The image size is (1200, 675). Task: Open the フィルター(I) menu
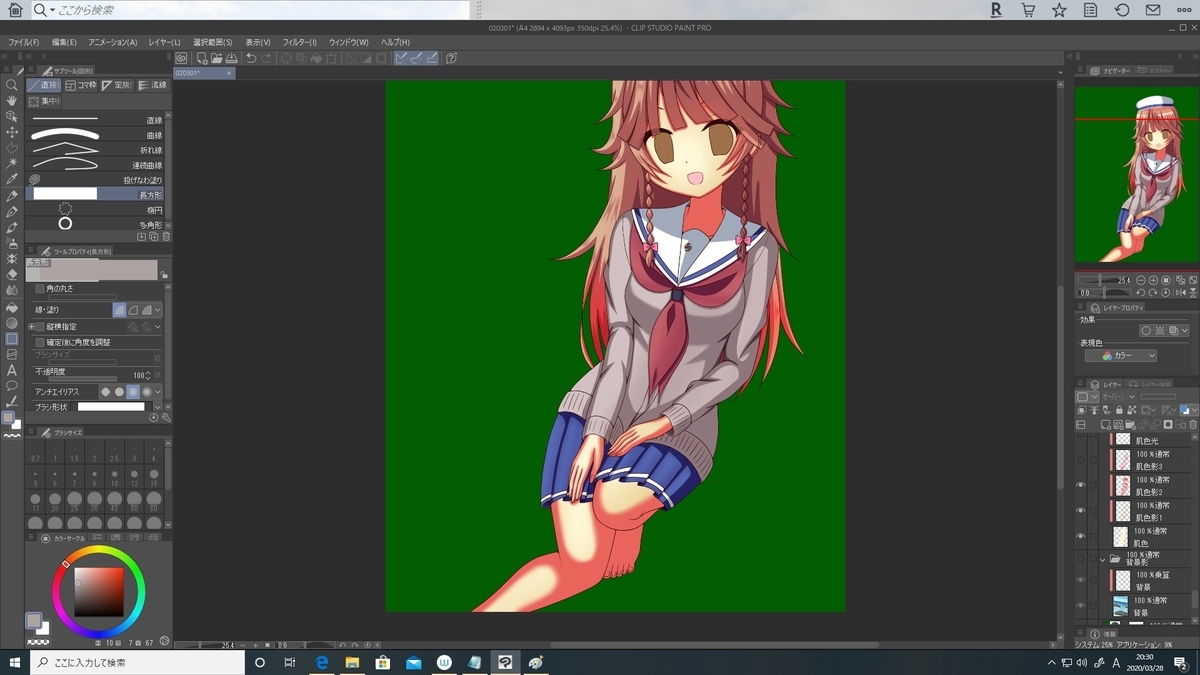tap(299, 42)
